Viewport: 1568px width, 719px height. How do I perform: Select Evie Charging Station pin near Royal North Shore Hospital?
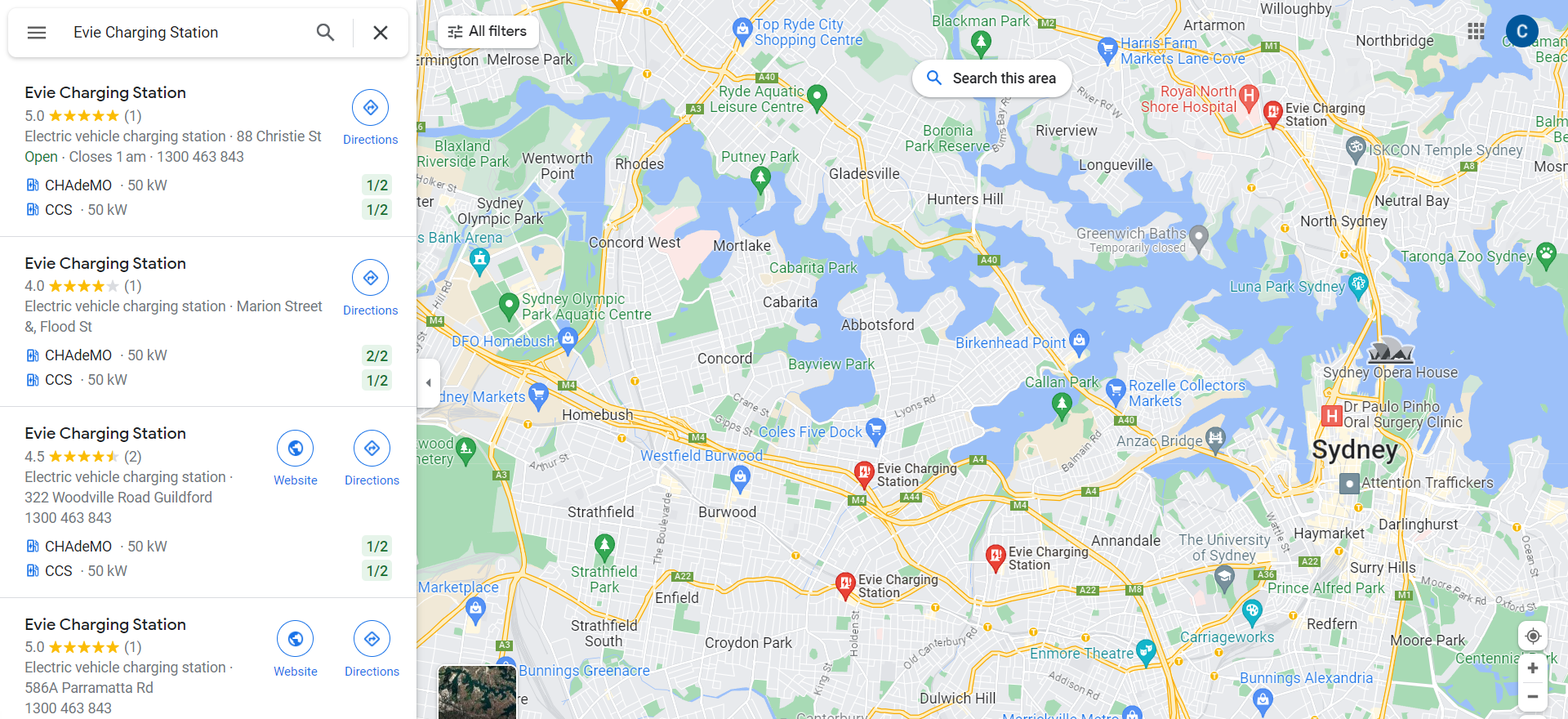(1272, 113)
